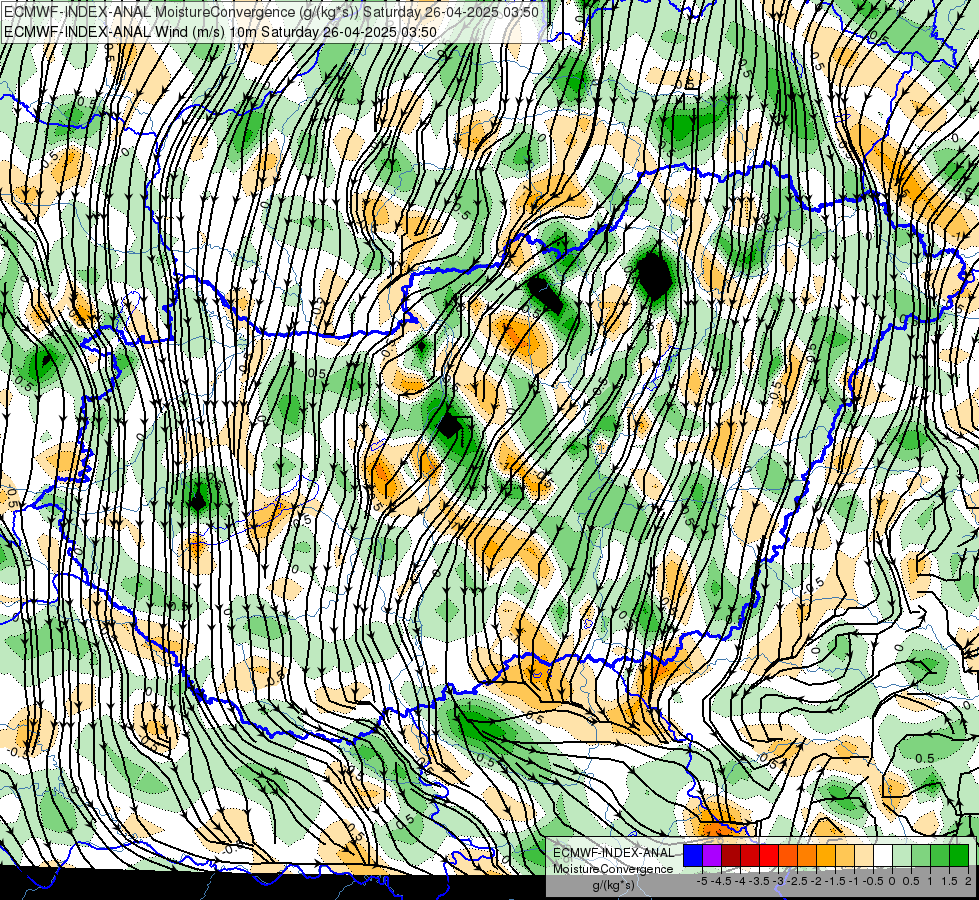979x900 pixels.
Task: Click the white legend swatch between -0.5 and 0
Action: 883,855
